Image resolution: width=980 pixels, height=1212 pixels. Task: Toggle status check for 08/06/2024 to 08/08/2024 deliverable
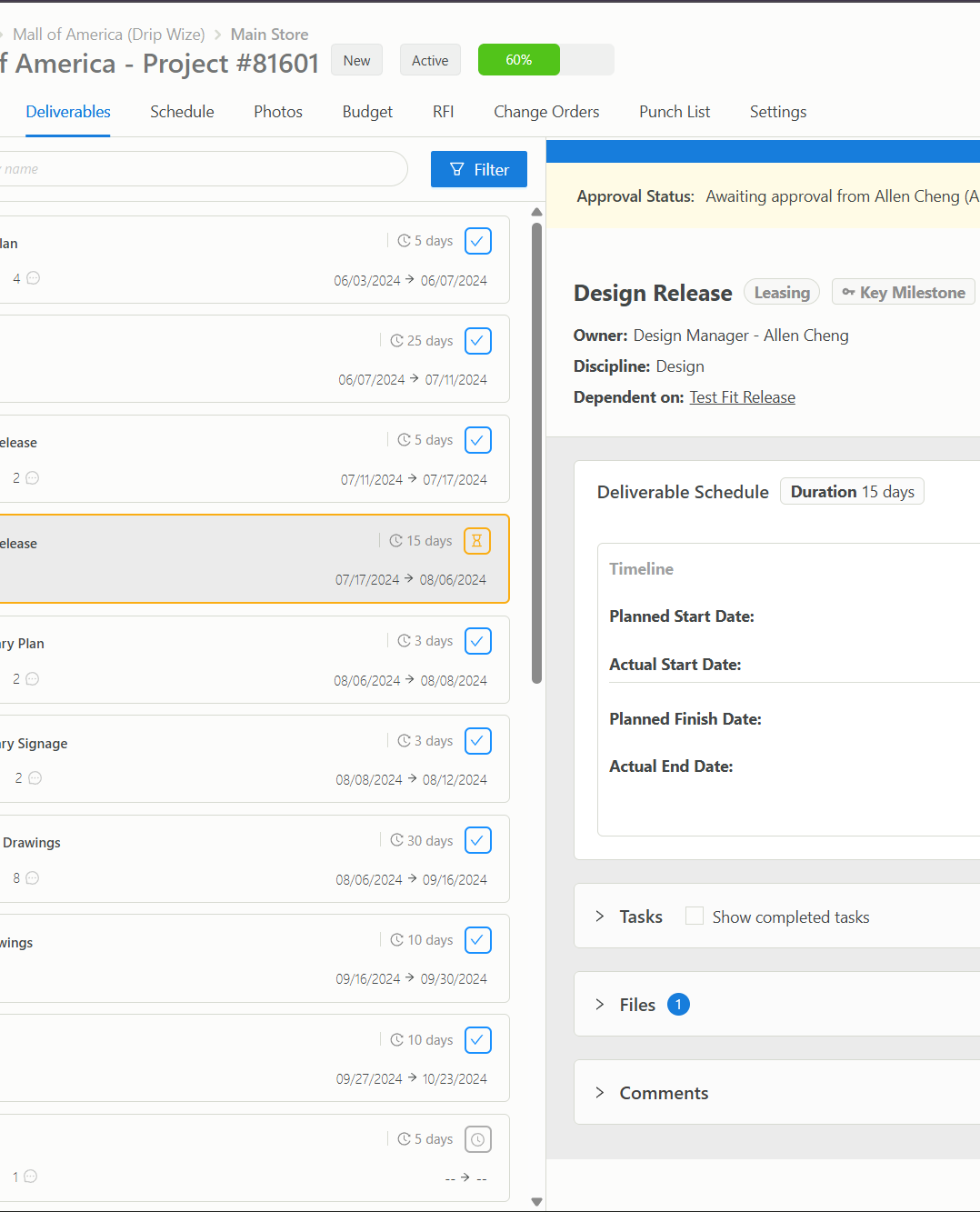tap(478, 641)
